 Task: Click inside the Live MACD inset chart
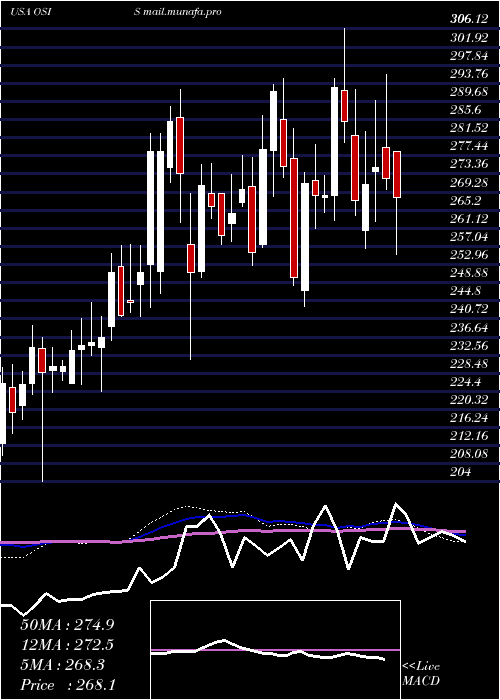tap(275, 650)
